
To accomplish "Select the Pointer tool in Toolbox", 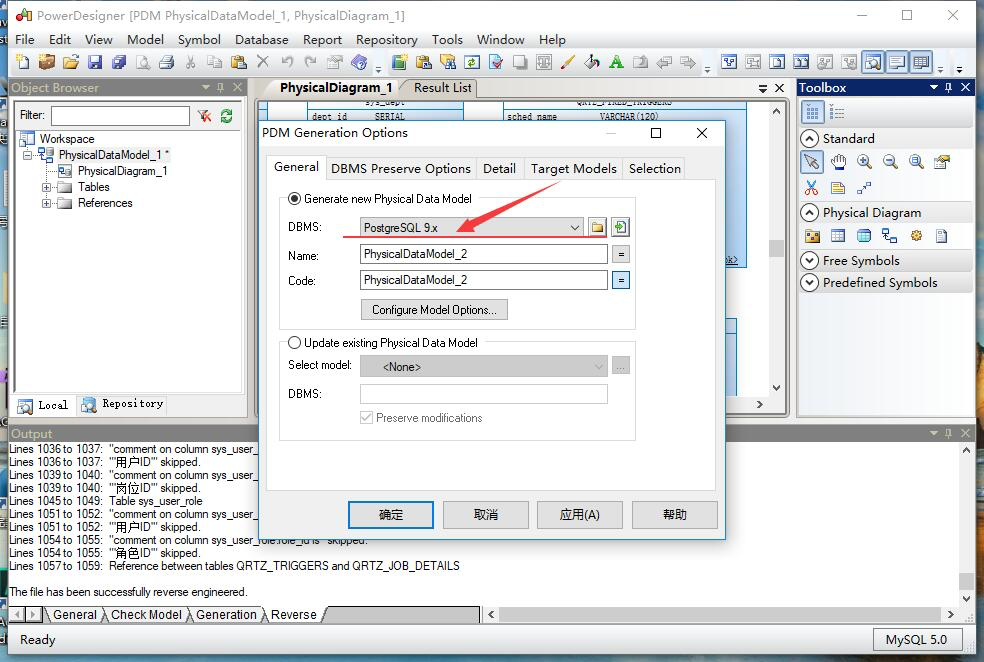I will (x=811, y=162).
